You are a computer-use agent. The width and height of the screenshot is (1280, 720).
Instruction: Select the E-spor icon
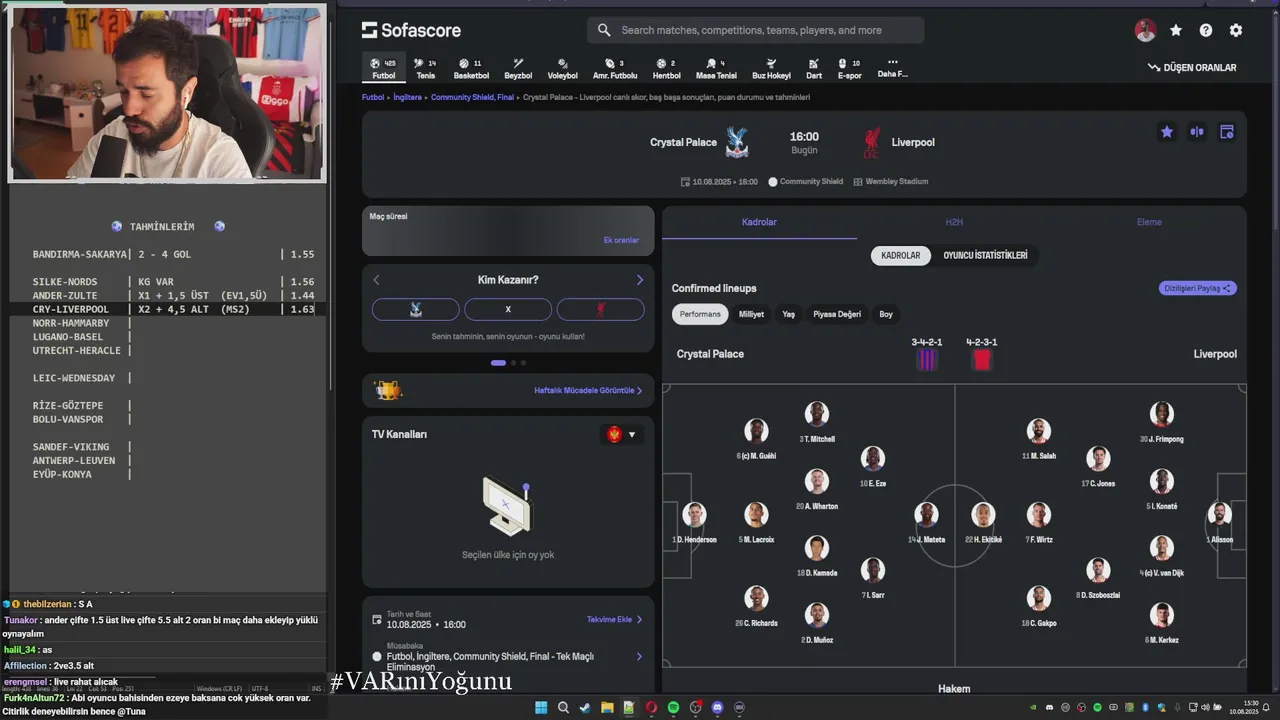(849, 69)
